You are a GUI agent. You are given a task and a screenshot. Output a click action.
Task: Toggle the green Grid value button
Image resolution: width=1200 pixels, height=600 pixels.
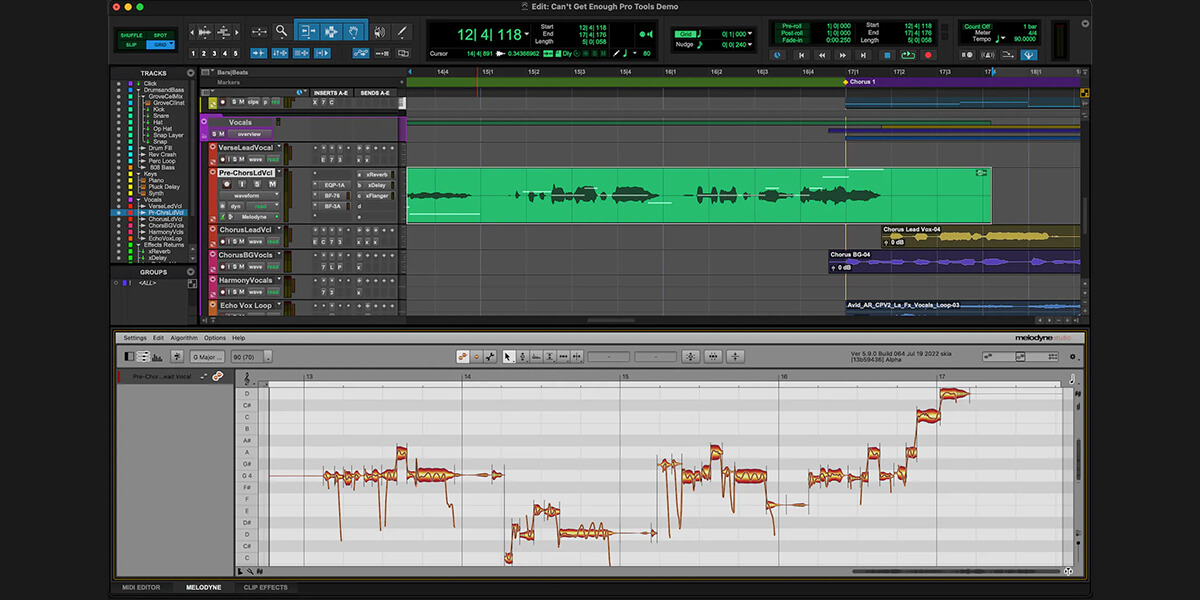[686, 34]
